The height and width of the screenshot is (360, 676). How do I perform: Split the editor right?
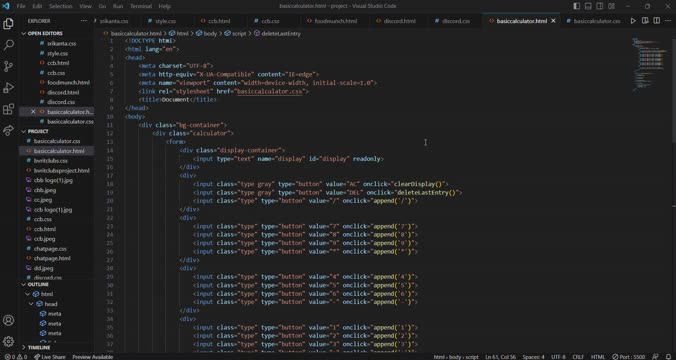coord(657,21)
